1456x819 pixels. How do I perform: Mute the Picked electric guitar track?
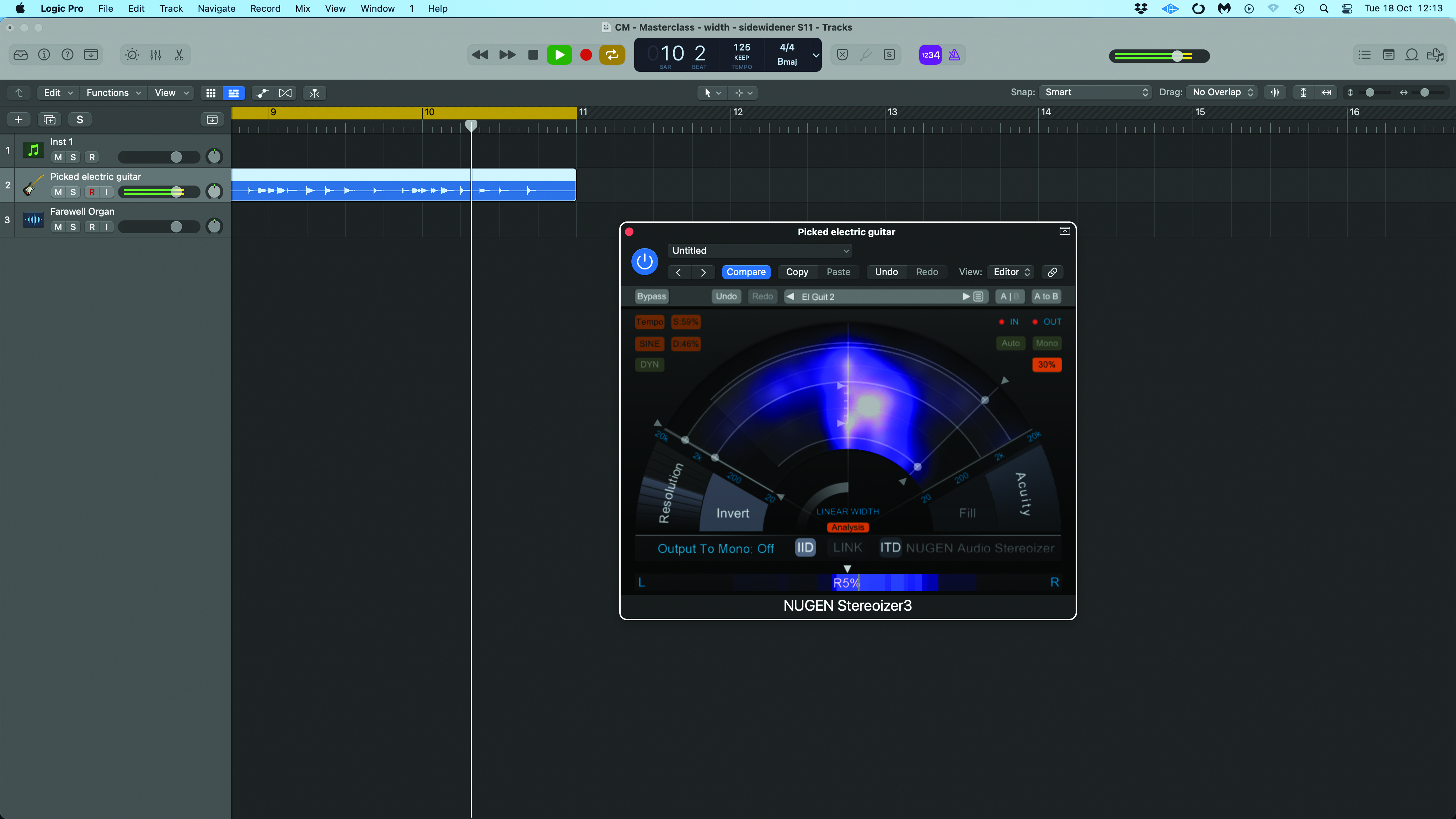click(58, 192)
